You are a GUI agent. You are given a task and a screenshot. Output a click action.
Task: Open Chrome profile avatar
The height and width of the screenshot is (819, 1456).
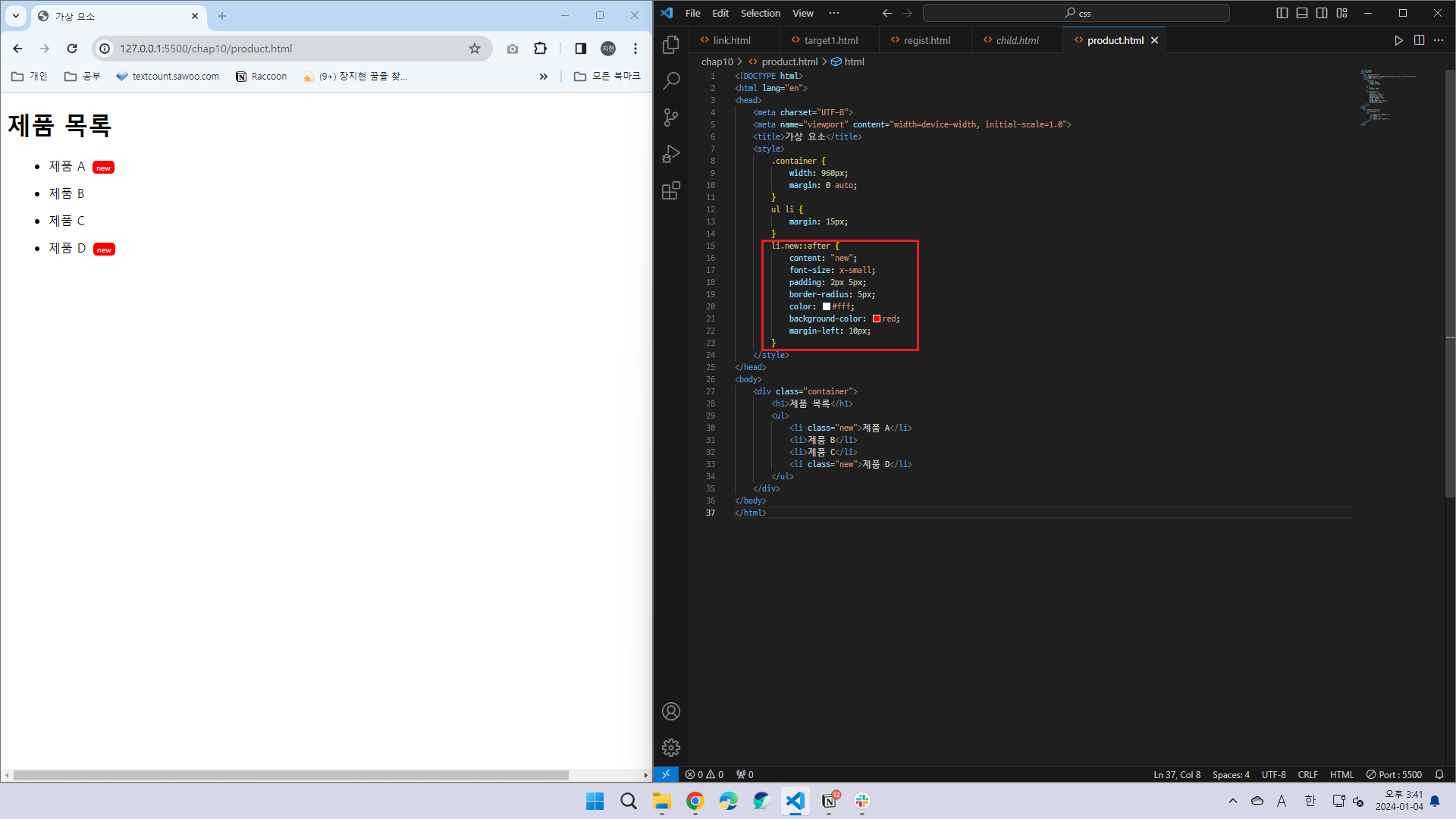click(608, 49)
